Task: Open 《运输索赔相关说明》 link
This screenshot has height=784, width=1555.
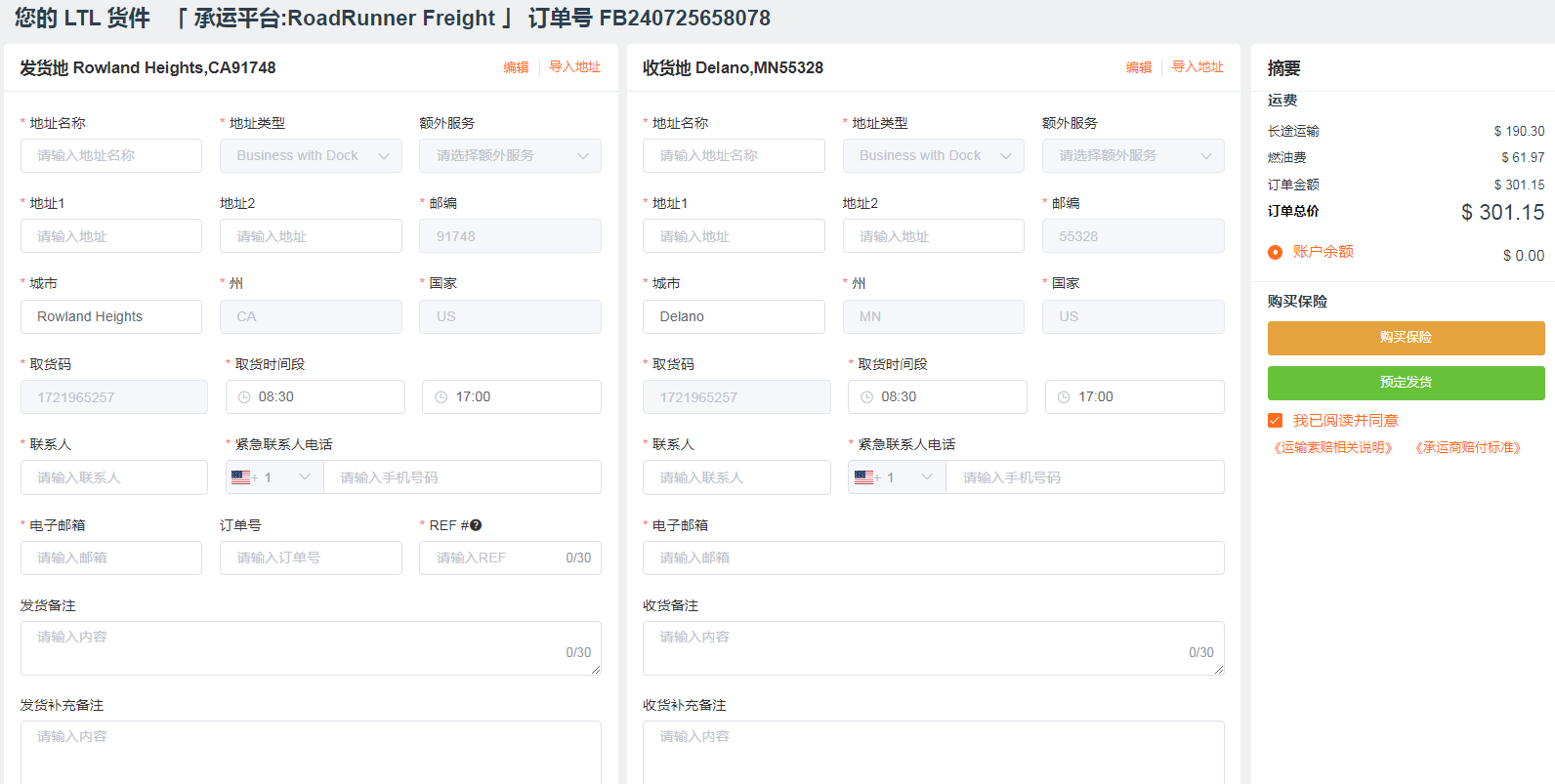Action: coord(1332,447)
